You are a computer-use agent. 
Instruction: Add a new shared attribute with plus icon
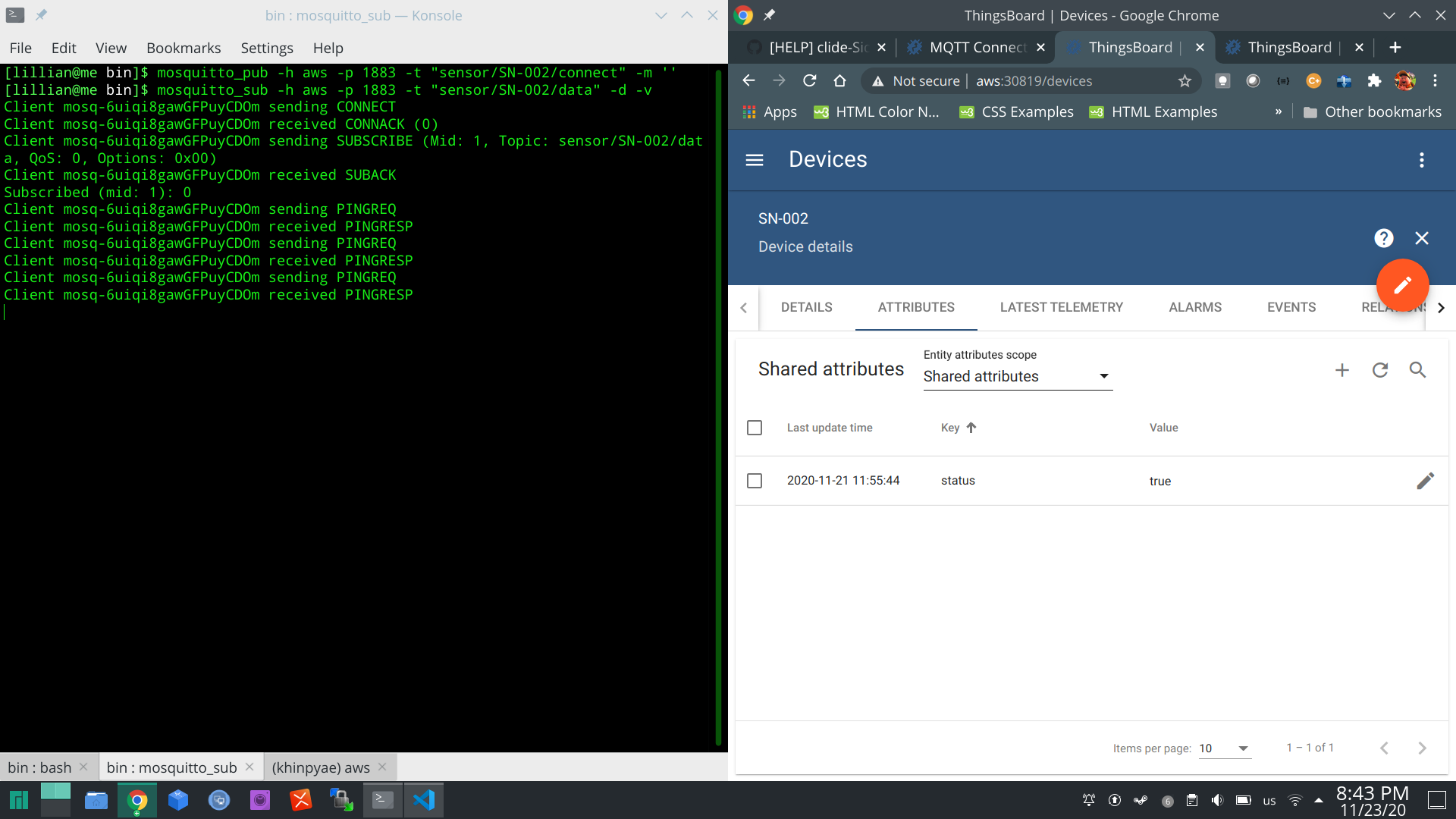[1342, 370]
